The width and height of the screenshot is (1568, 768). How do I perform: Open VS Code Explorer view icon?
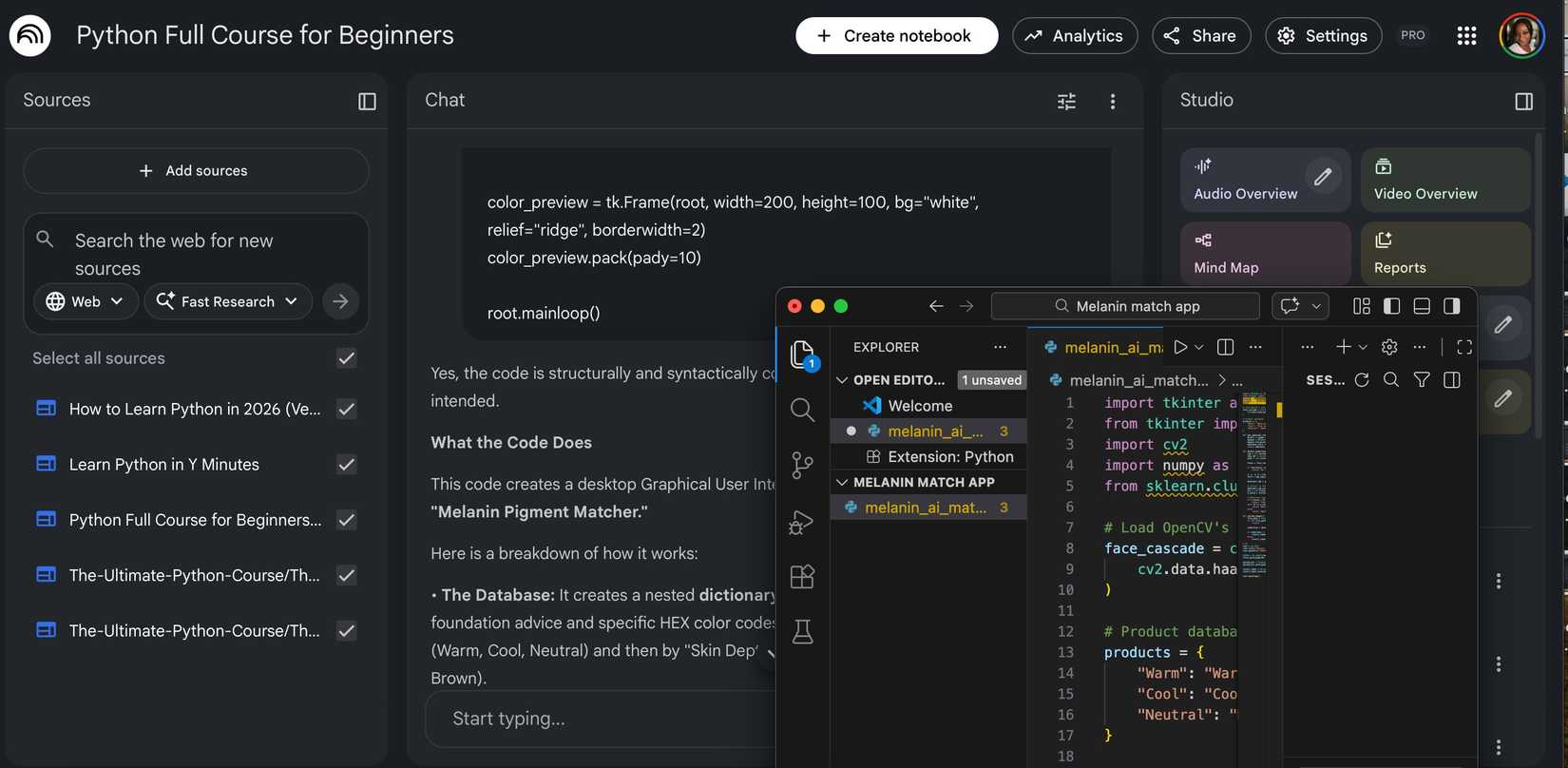802,355
